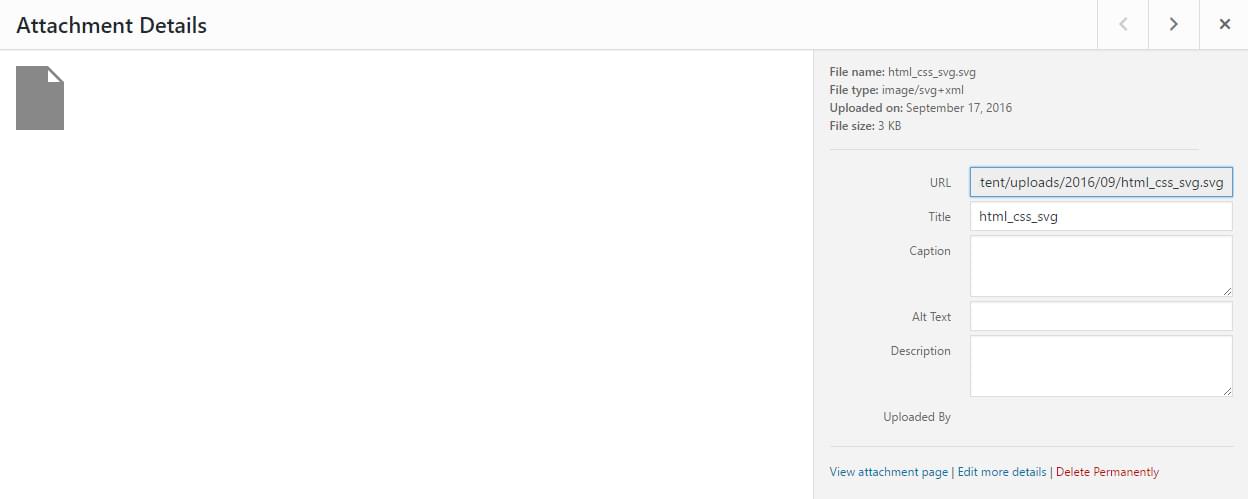The image size is (1248, 499).
Task: Click the Caption field label
Action: 930,251
